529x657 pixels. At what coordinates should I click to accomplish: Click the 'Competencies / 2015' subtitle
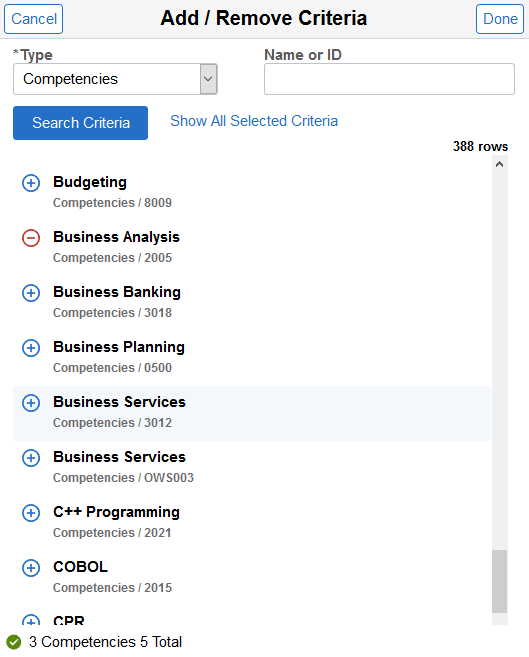(112, 587)
